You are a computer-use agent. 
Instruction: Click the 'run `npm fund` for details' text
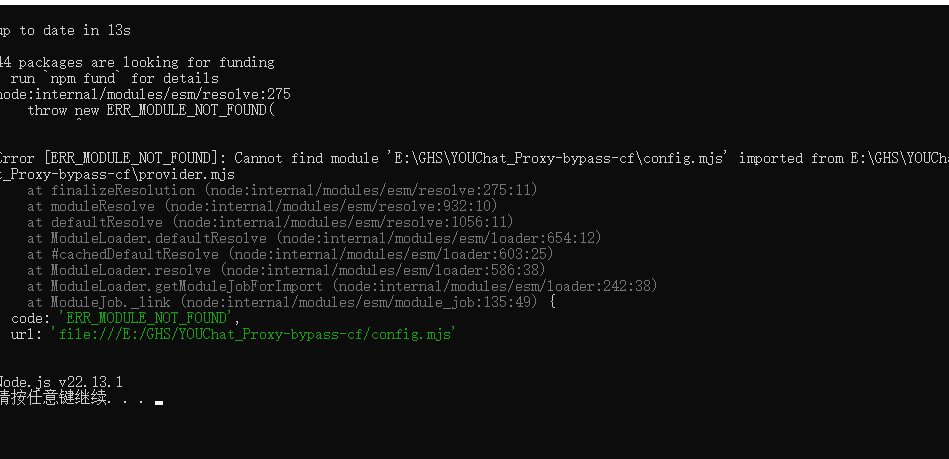[114, 78]
